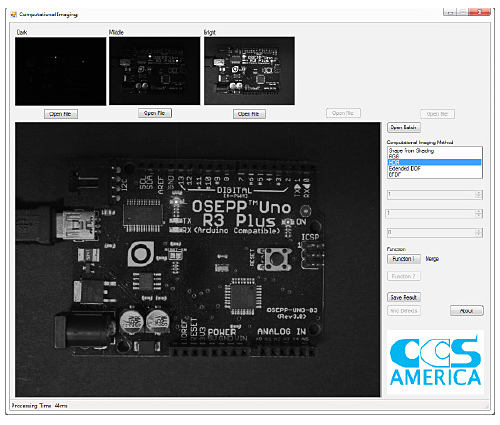Select HDR in the imaging method list
500x425 pixels.
coord(435,162)
